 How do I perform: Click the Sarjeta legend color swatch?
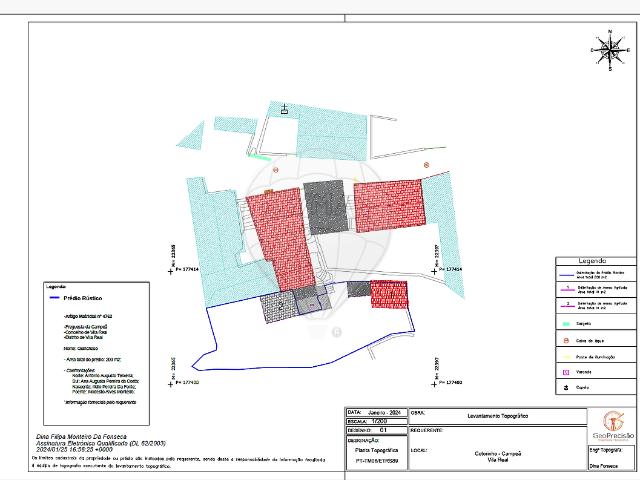(x=566, y=324)
